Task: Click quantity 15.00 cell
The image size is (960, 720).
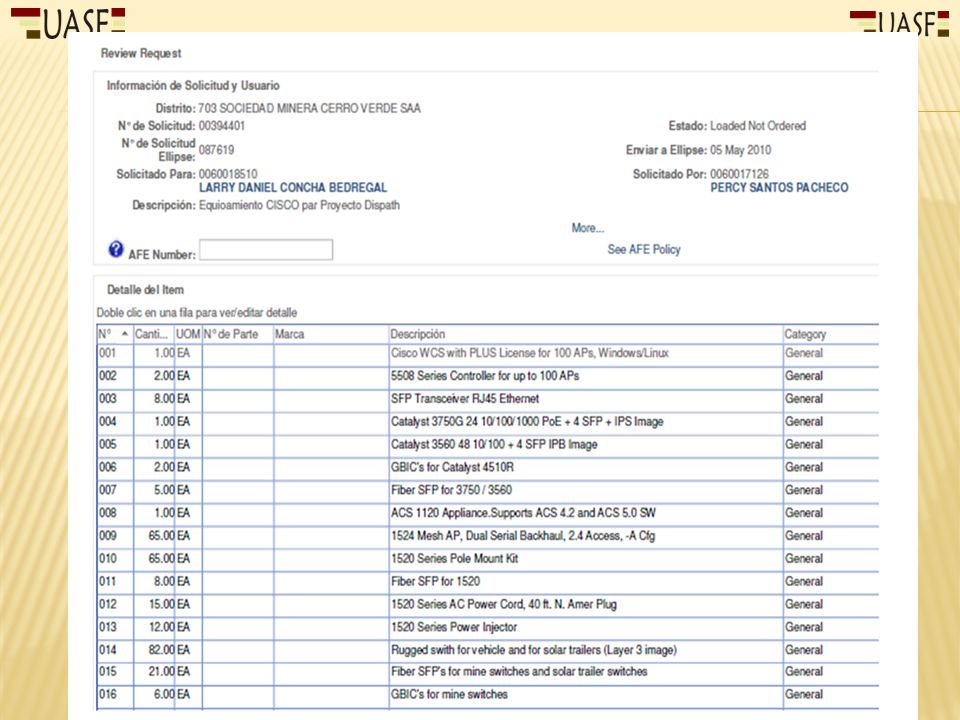Action: [x=154, y=605]
